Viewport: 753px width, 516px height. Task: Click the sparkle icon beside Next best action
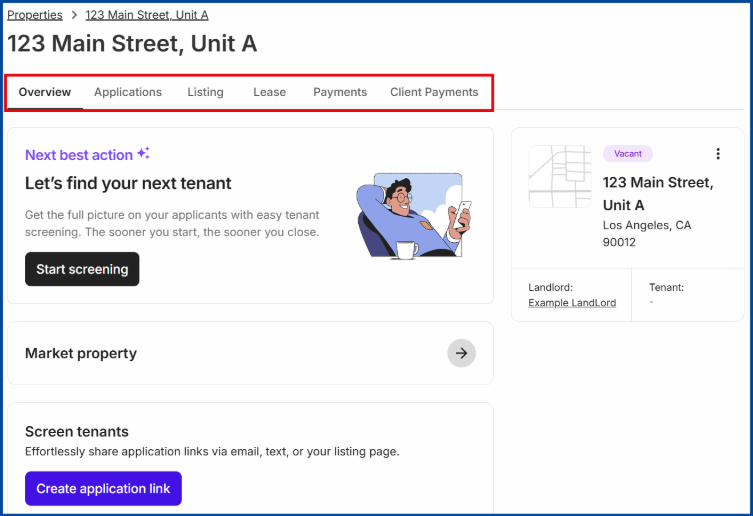[x=144, y=154]
